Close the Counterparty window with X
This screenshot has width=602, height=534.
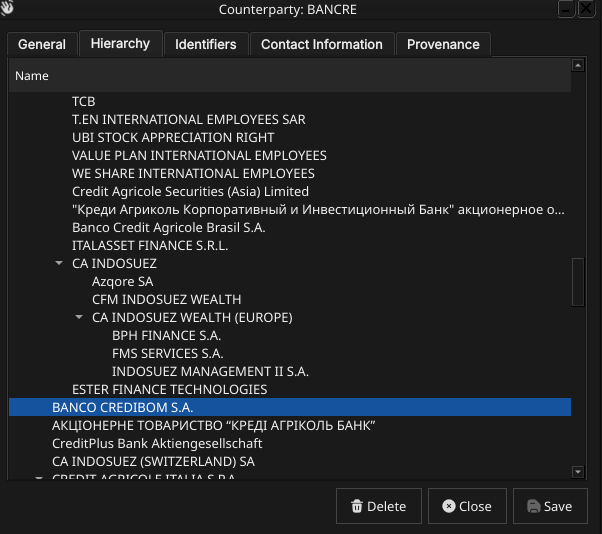pyautogui.click(x=586, y=9)
